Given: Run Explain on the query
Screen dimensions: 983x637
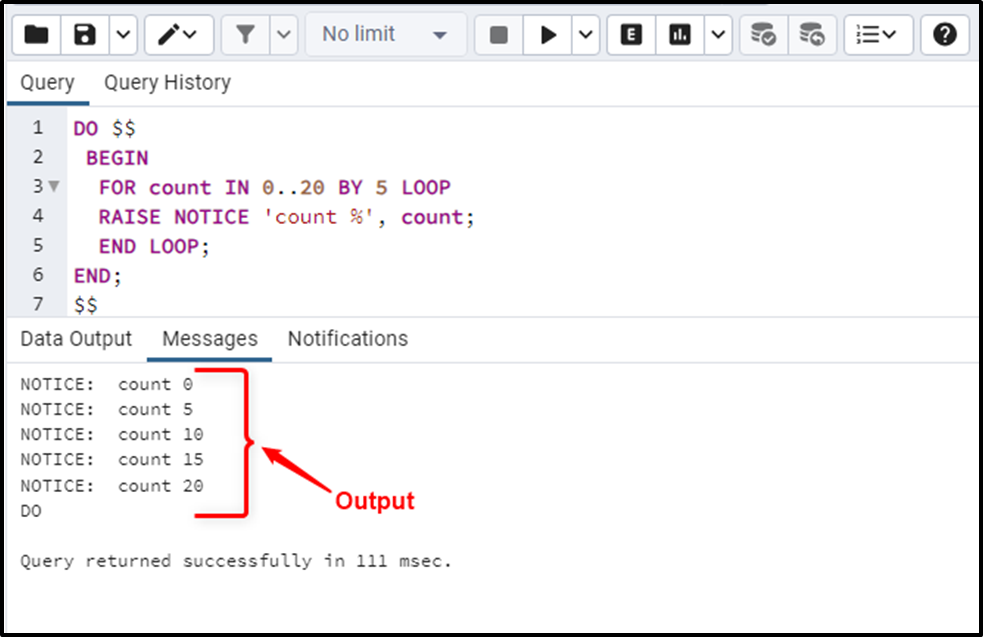Looking at the screenshot, I should pyautogui.click(x=631, y=35).
